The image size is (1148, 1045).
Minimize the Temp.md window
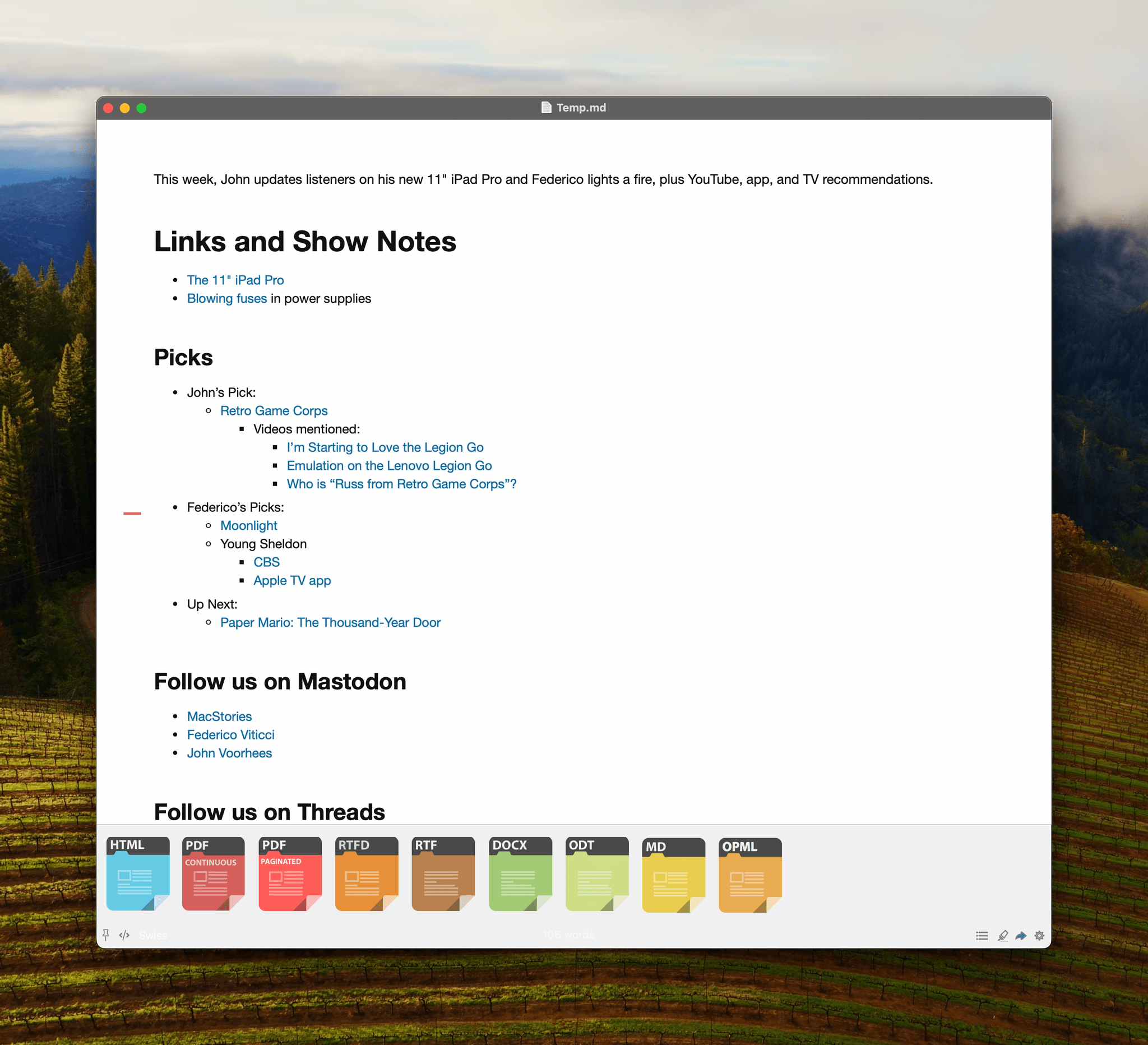124,108
